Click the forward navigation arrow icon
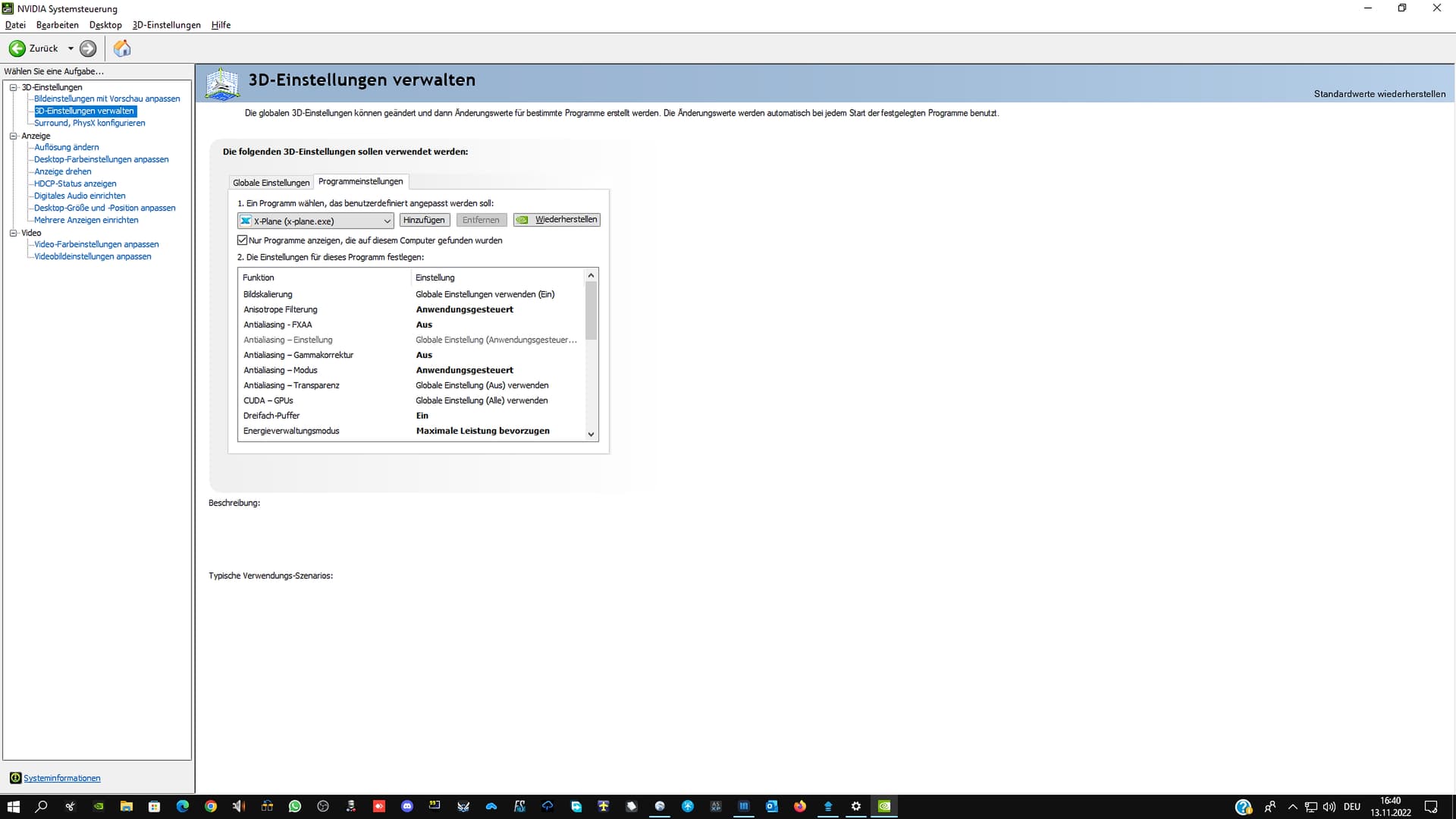The image size is (1456, 819). [88, 49]
